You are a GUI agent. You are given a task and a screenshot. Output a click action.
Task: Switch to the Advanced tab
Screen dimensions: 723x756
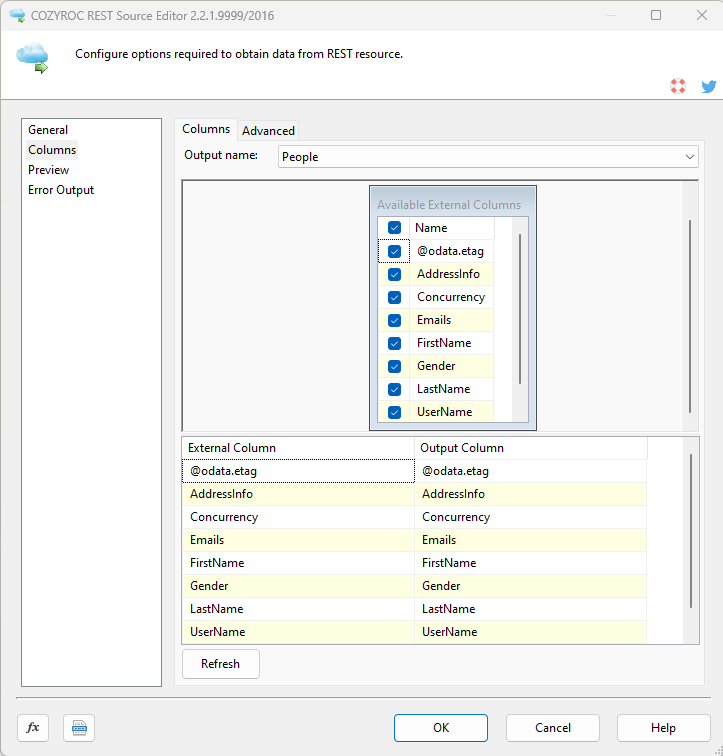pyautogui.click(x=268, y=131)
